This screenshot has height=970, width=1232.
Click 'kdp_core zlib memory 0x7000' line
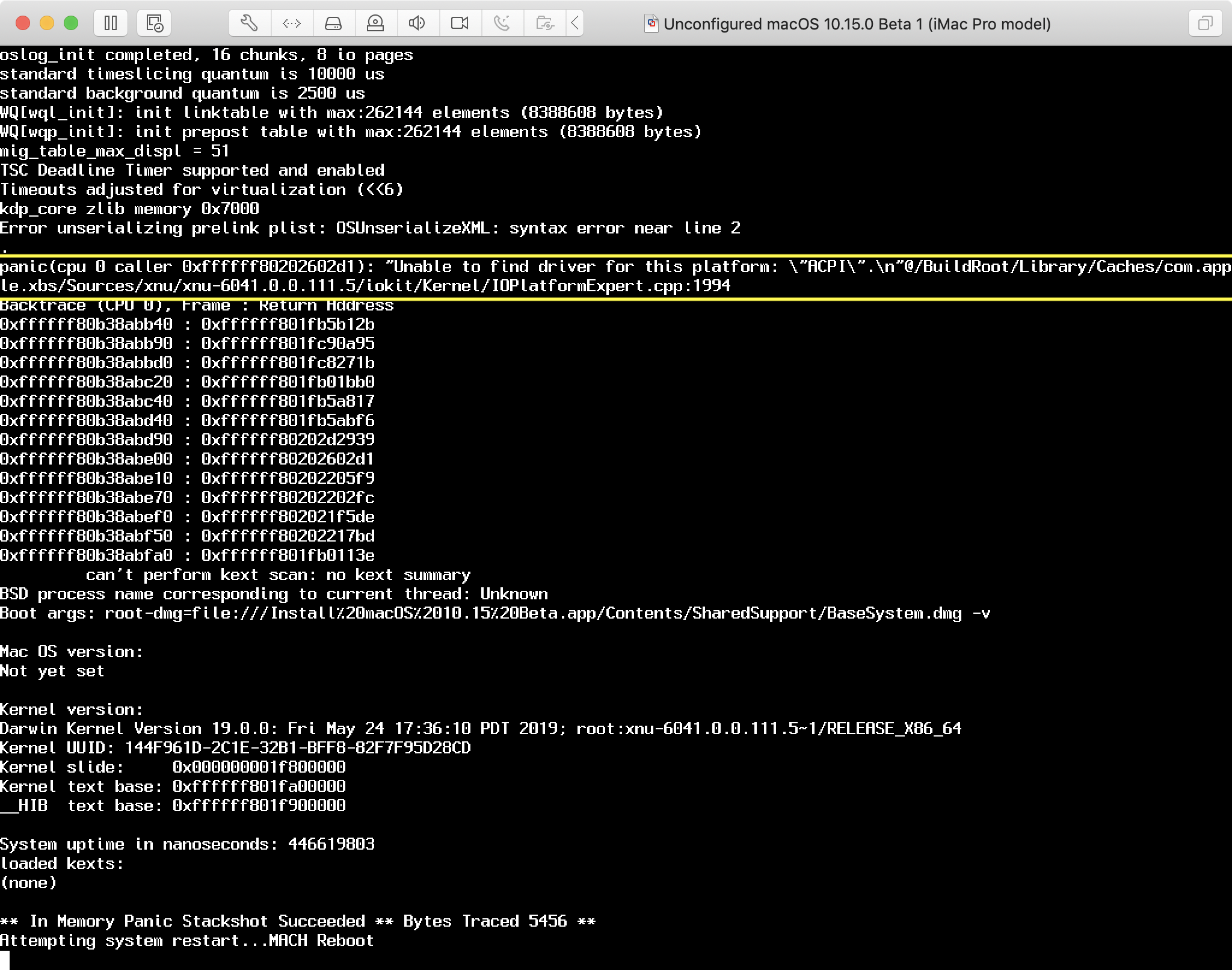coord(129,209)
